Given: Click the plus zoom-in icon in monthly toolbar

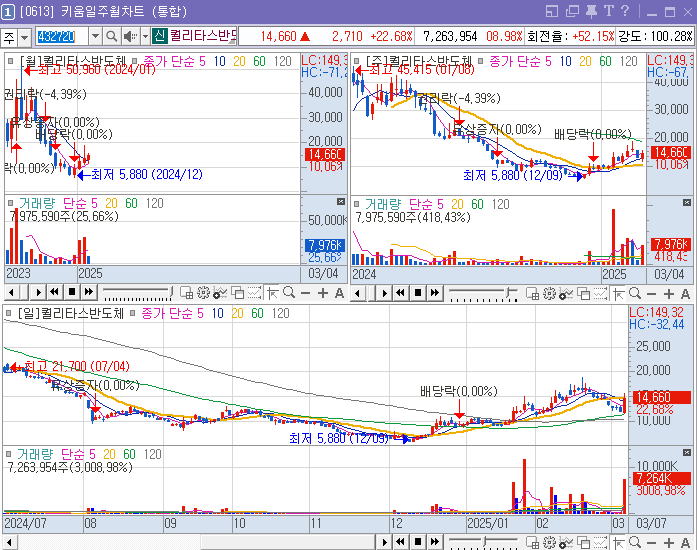Looking at the screenshot, I should coord(323,293).
